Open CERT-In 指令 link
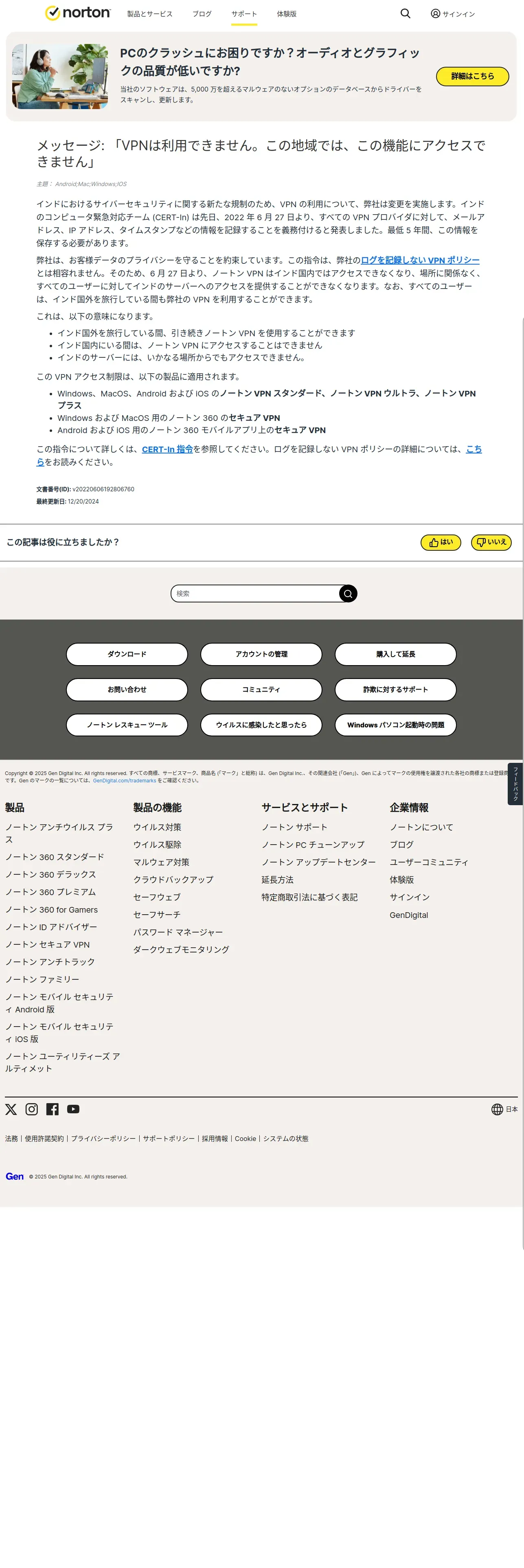This screenshot has height=1568, width=524. (x=167, y=449)
